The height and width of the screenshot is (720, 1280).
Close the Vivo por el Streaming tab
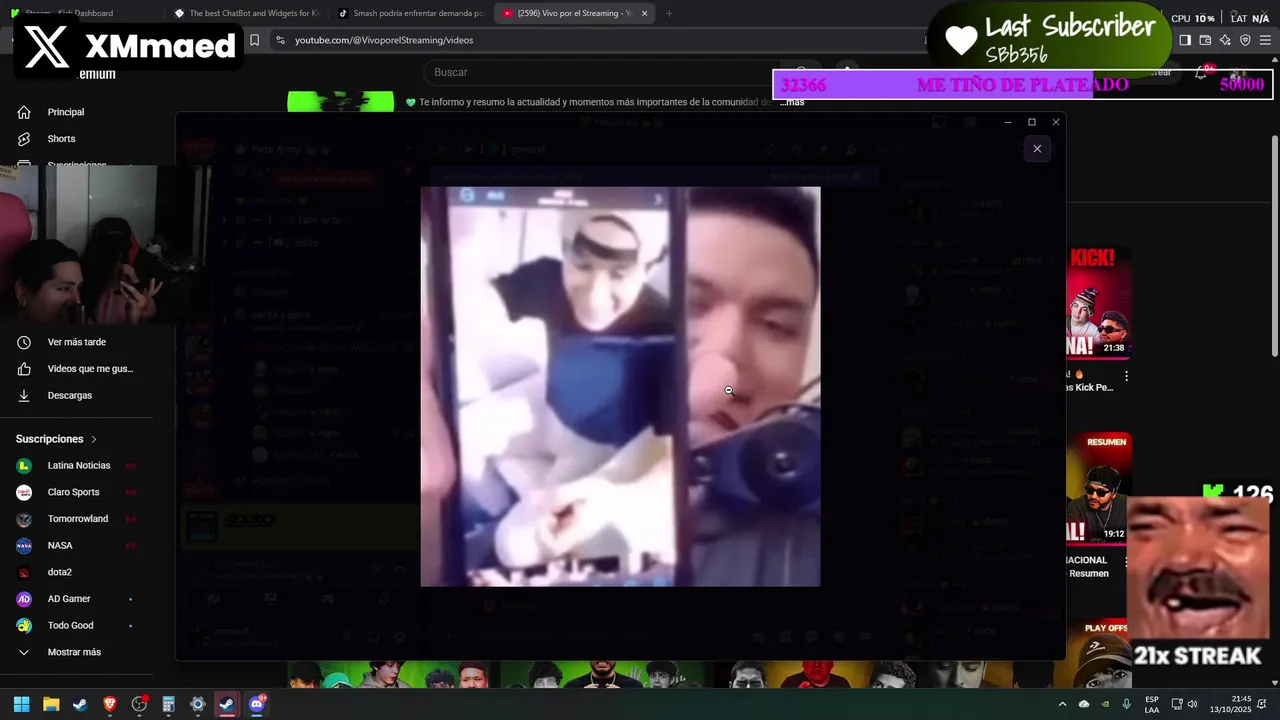(644, 13)
